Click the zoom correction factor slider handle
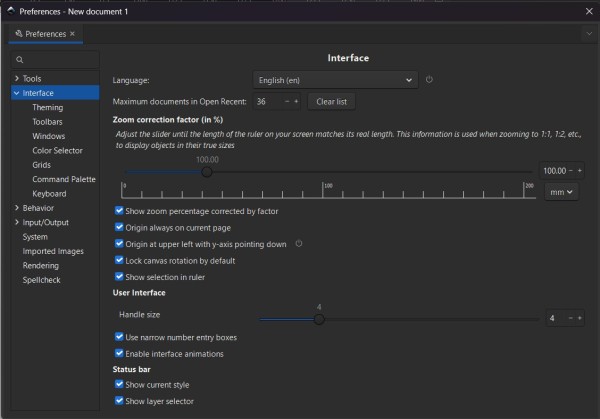Viewport: 600px width, 419px height. tap(207, 172)
